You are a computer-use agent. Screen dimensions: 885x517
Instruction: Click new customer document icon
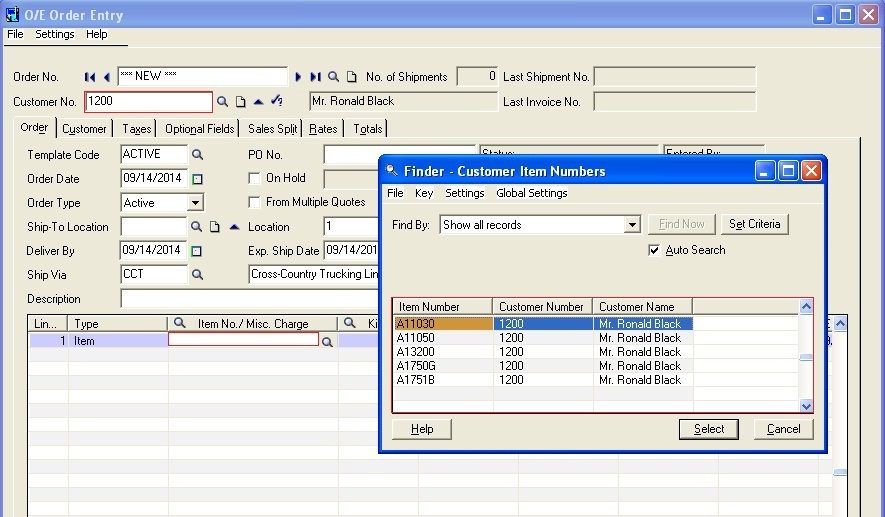click(240, 102)
